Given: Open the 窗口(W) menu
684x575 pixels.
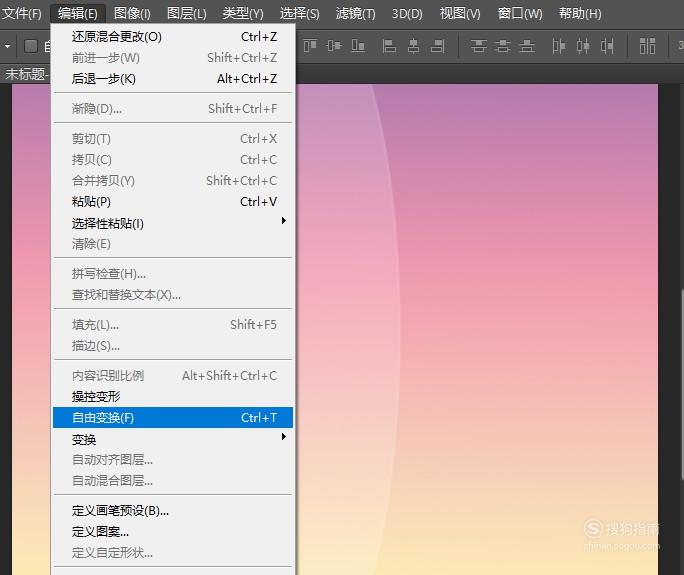Looking at the screenshot, I should [520, 14].
